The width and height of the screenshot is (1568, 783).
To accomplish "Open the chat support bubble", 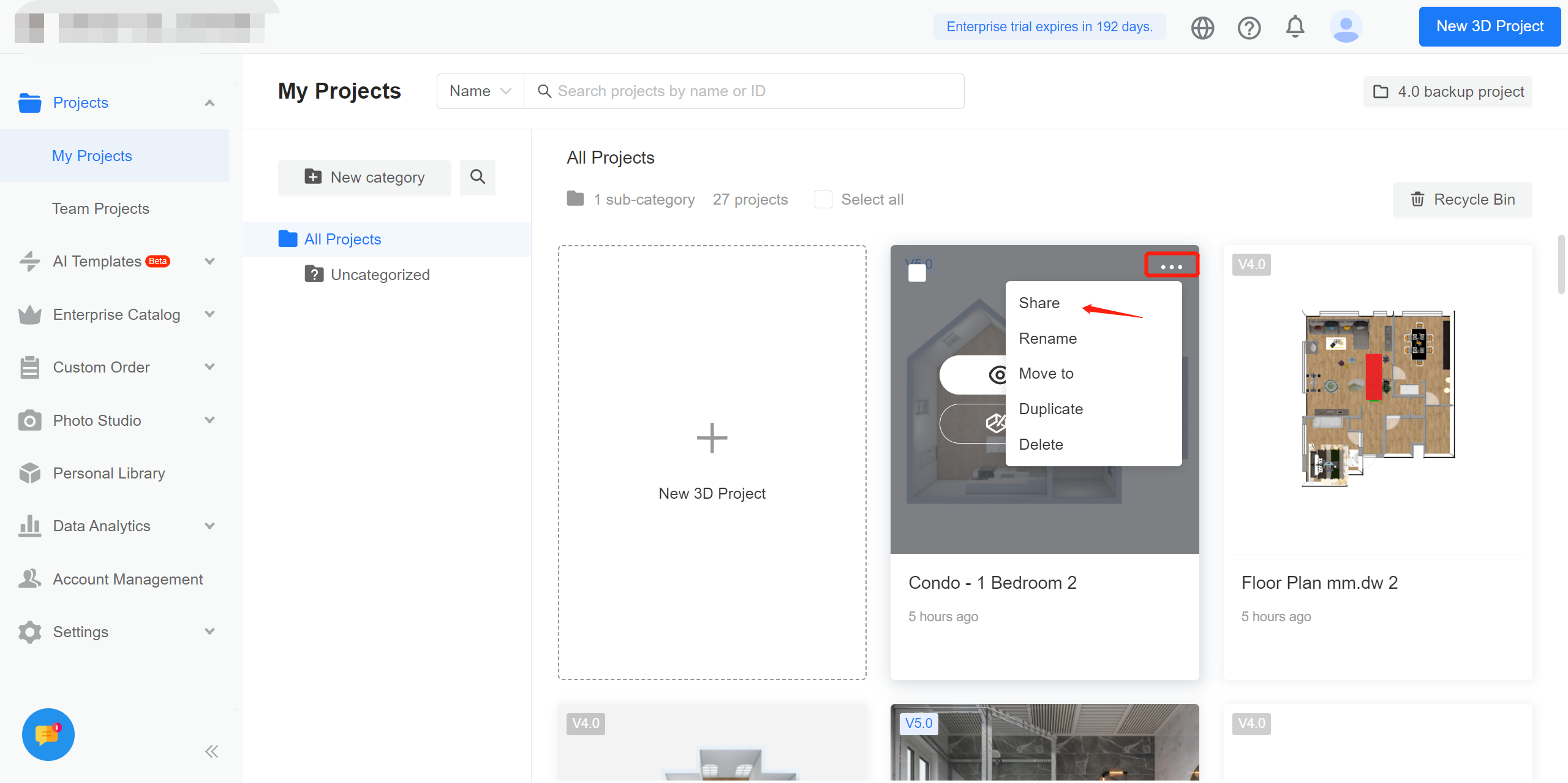I will pyautogui.click(x=48, y=734).
